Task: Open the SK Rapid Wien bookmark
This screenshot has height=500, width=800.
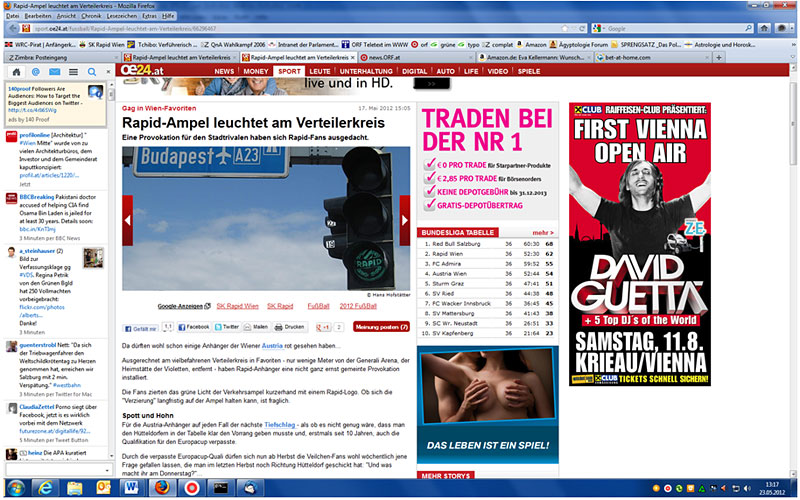Action: point(102,45)
